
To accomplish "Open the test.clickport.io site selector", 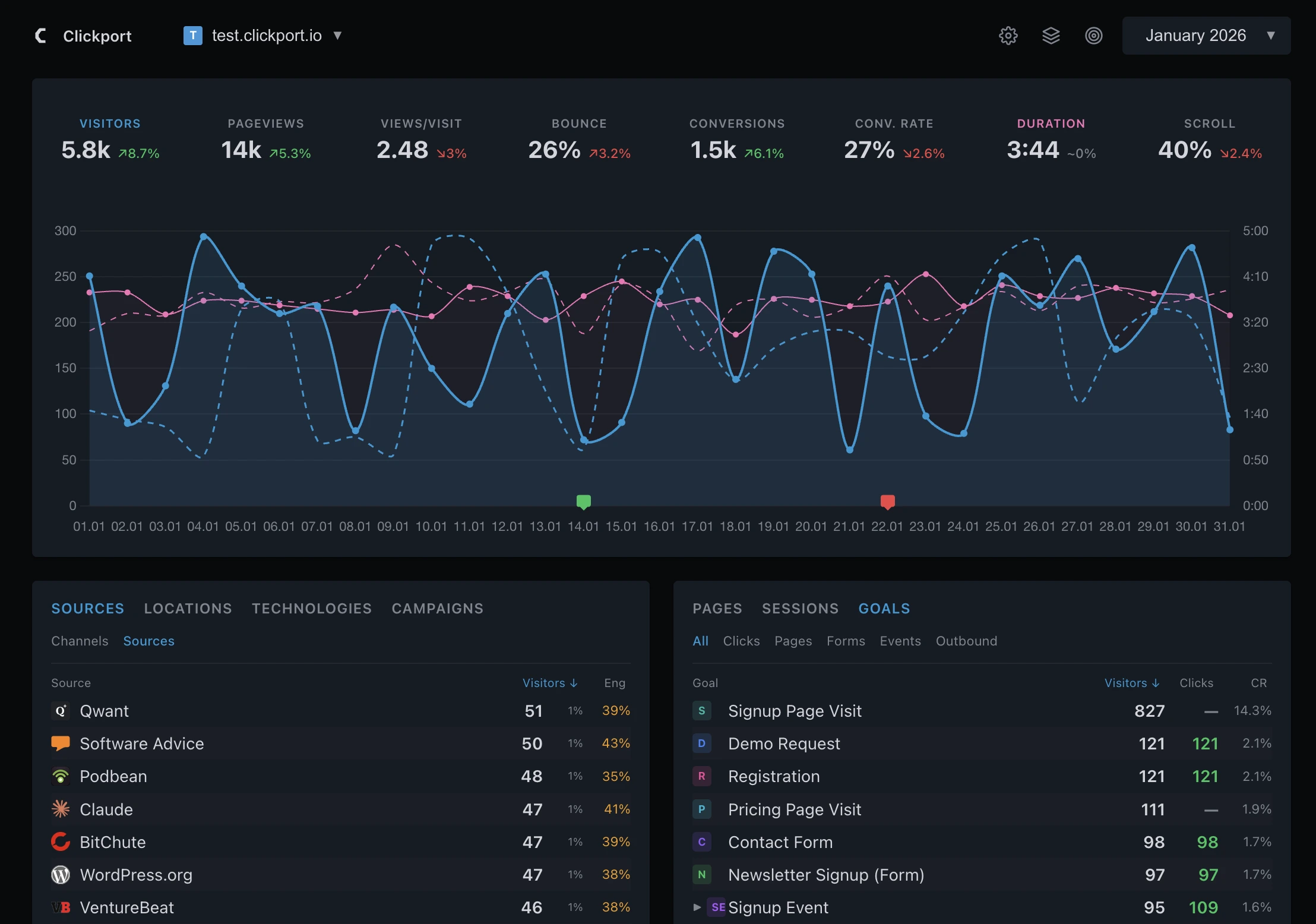I will pyautogui.click(x=263, y=36).
